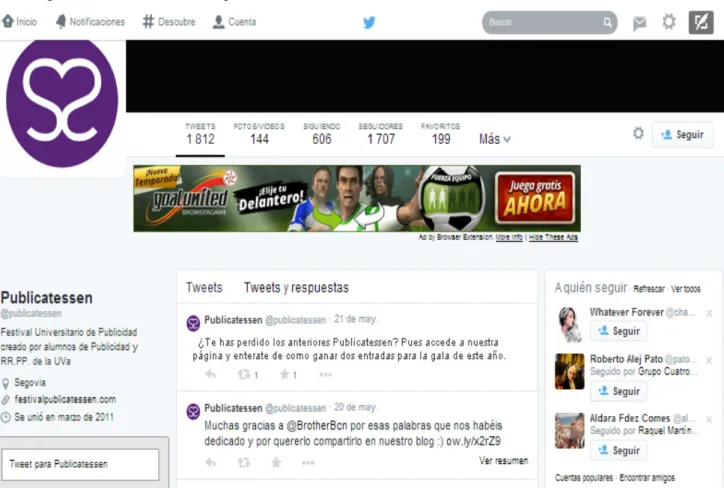Screen dimensions: 724x488
Task: Click the Twitter bird logo
Action: coord(369,22)
